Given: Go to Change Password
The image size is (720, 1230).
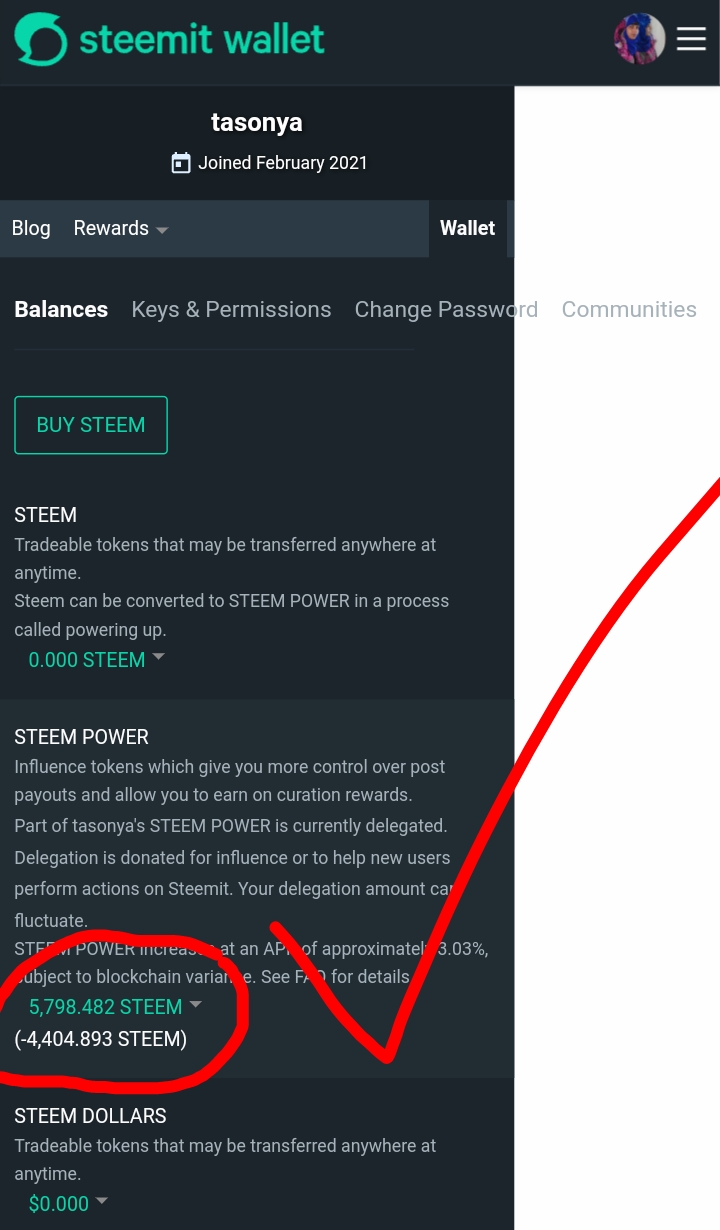Looking at the screenshot, I should (x=446, y=309).
